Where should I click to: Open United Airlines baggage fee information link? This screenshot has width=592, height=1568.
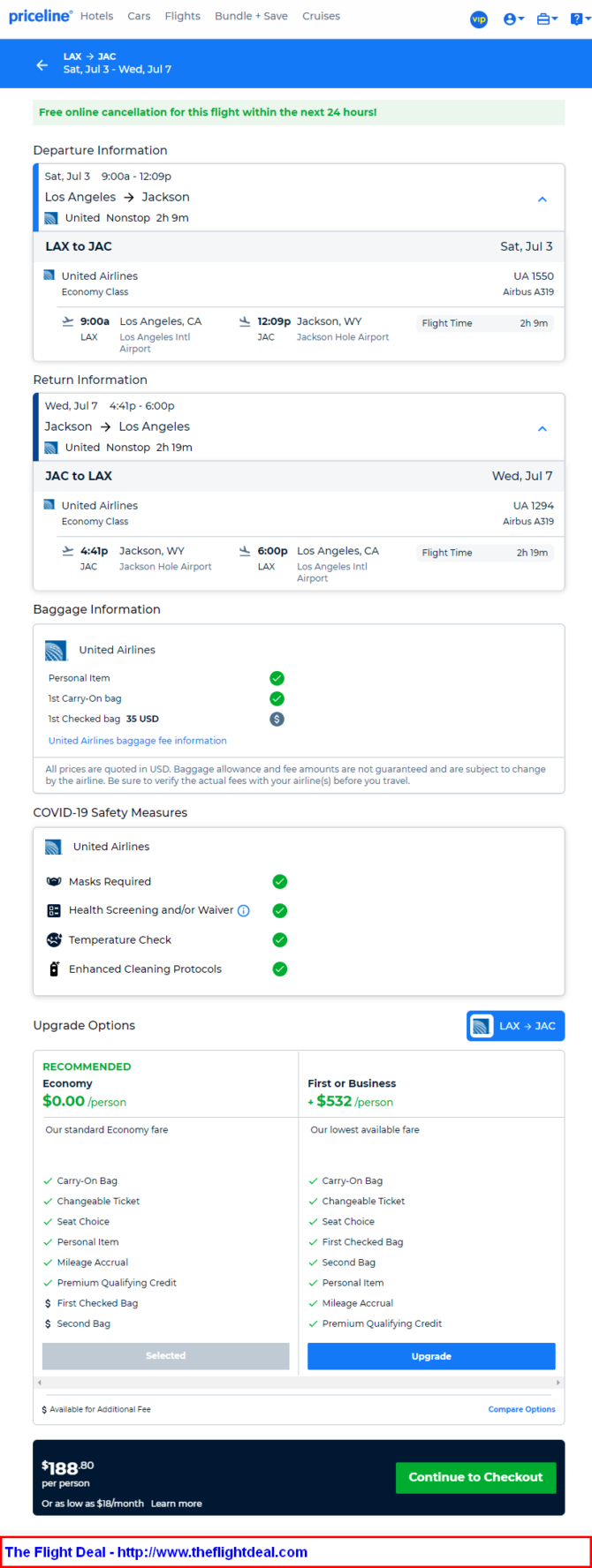coord(138,741)
